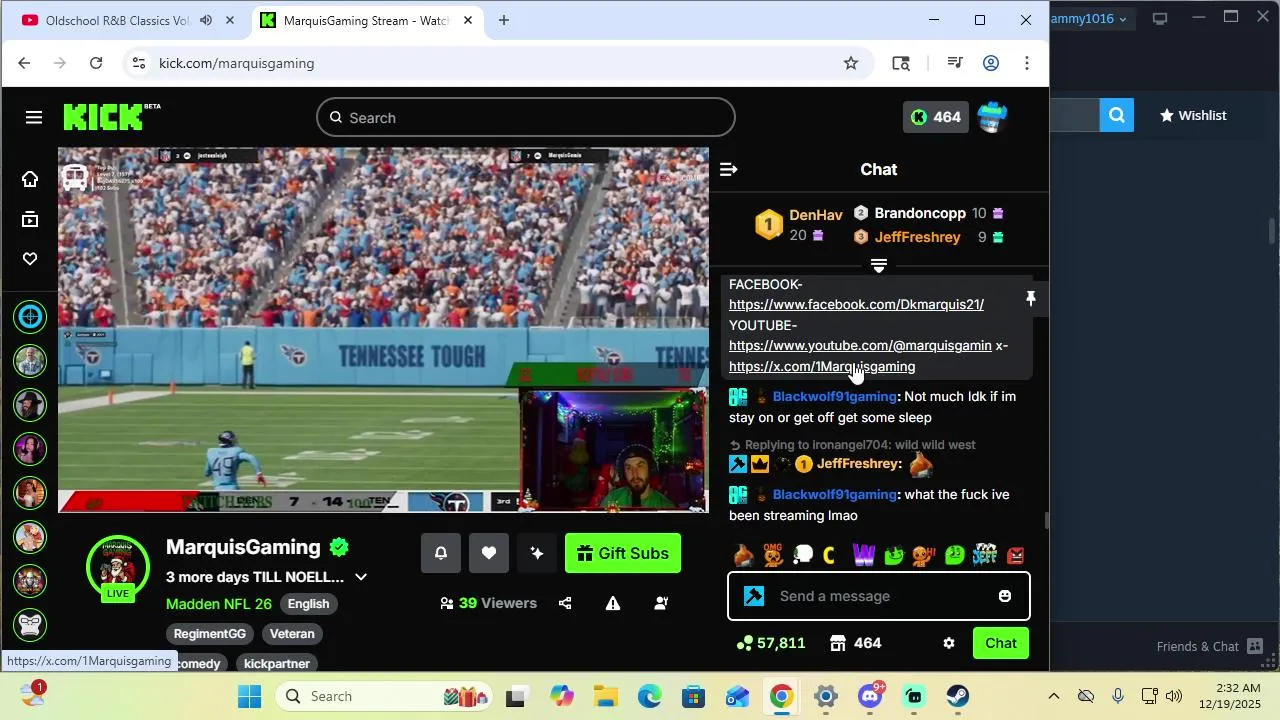Click the Steam search magnifier button
This screenshot has height=720, width=1280.
click(x=1116, y=115)
